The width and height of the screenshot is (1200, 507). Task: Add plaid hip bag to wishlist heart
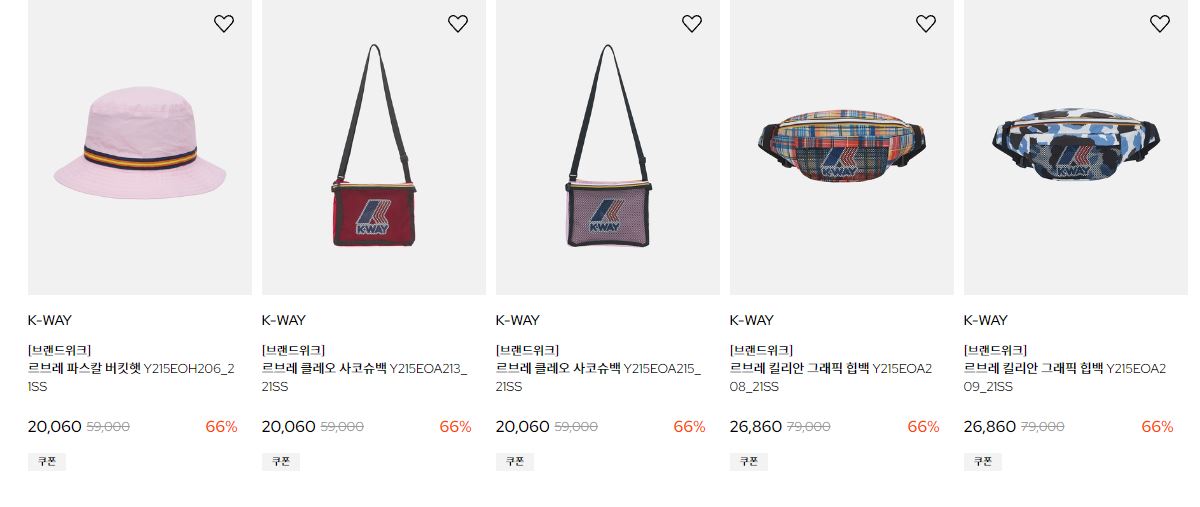[926, 24]
